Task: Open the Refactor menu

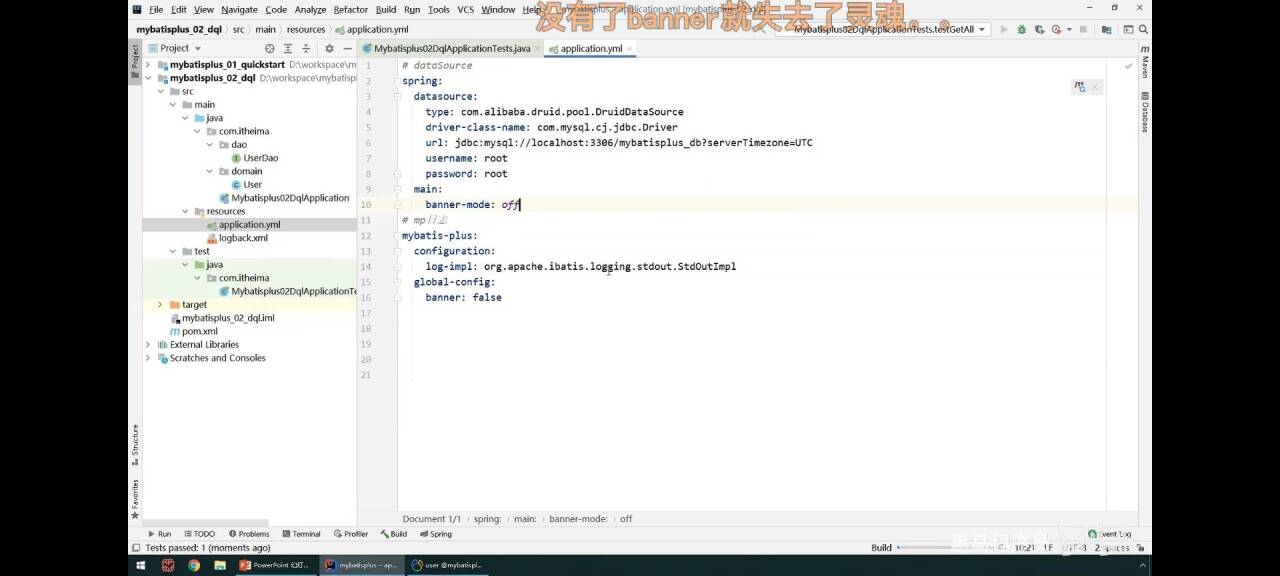Action: click(x=350, y=9)
